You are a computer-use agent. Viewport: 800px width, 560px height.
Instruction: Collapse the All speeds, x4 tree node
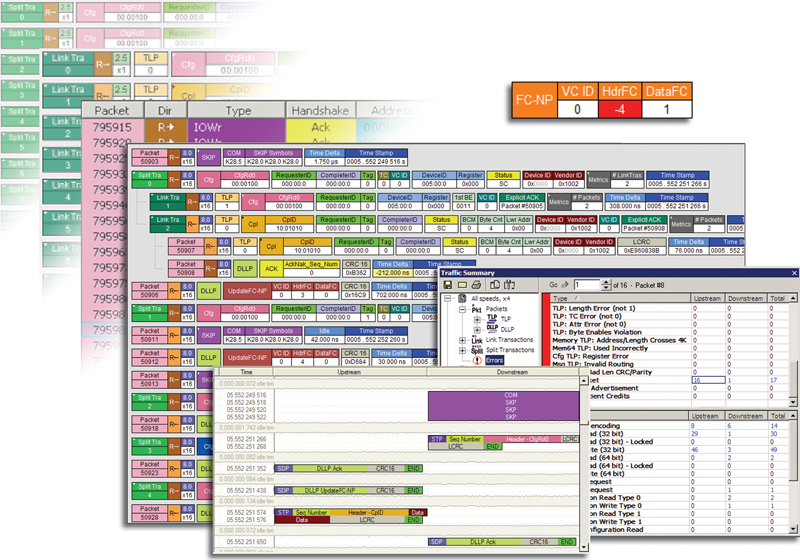pos(447,298)
